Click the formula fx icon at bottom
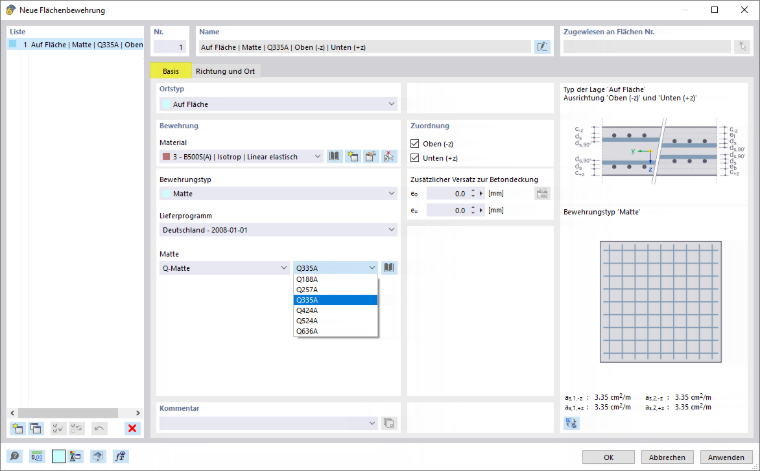This screenshot has height=471, width=760. coord(120,456)
